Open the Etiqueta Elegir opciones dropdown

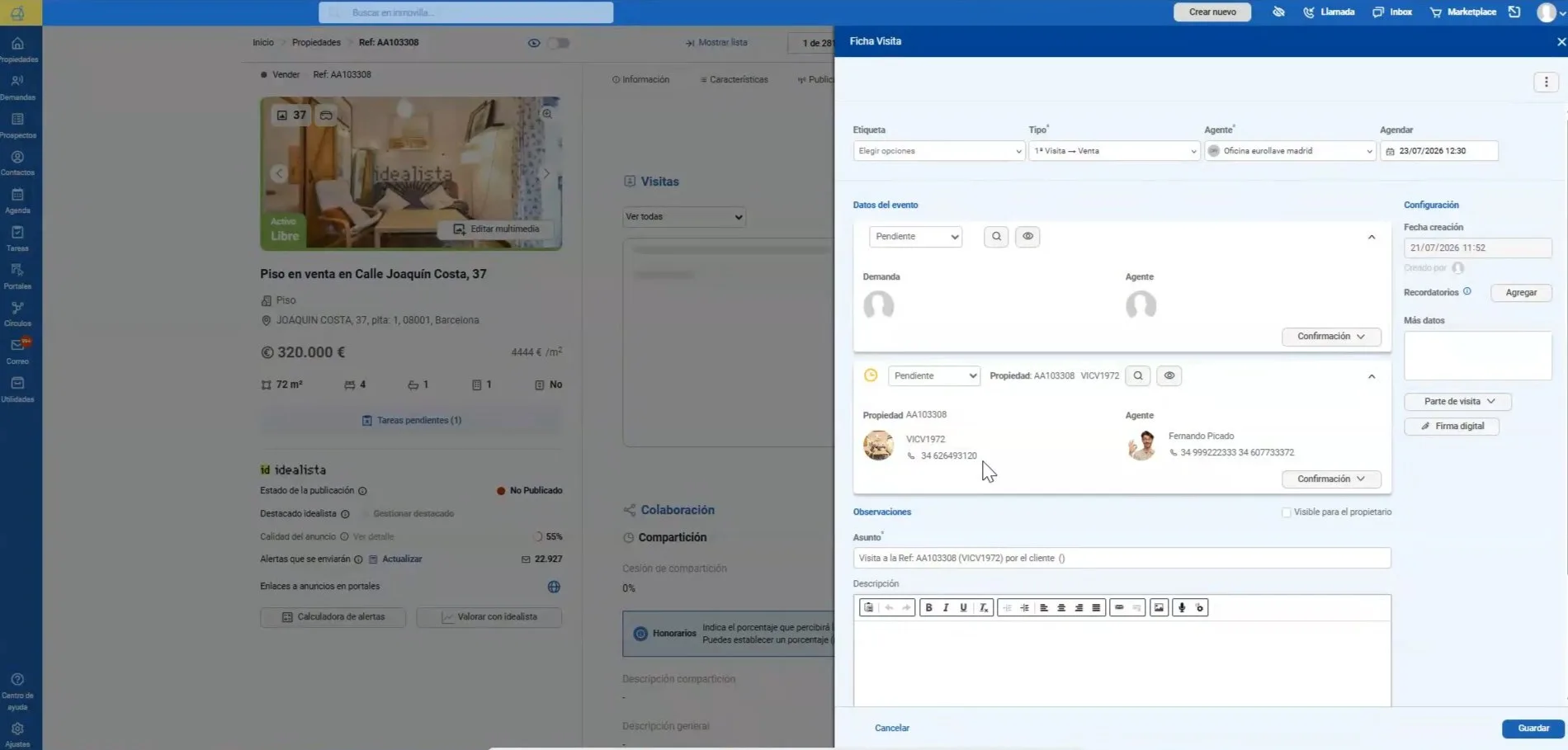pos(939,151)
